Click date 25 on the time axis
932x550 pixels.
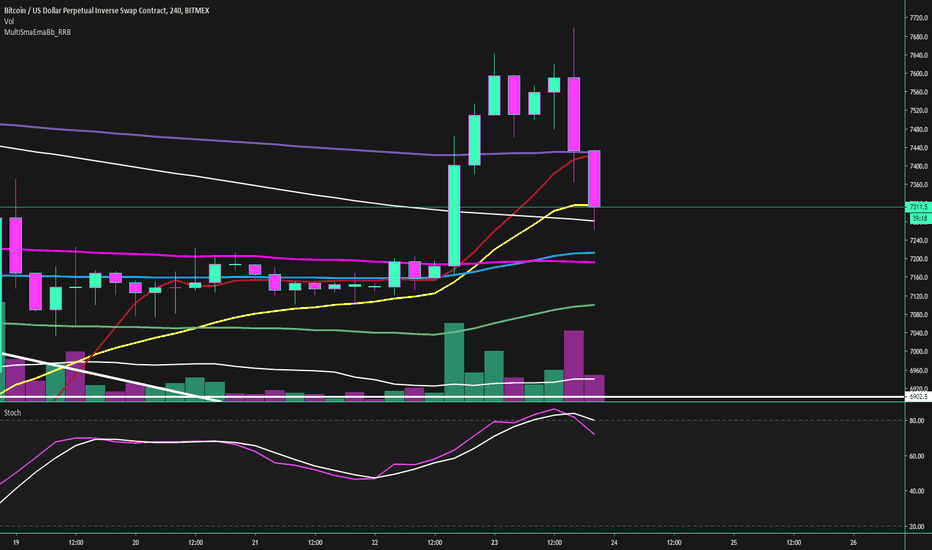pos(733,543)
